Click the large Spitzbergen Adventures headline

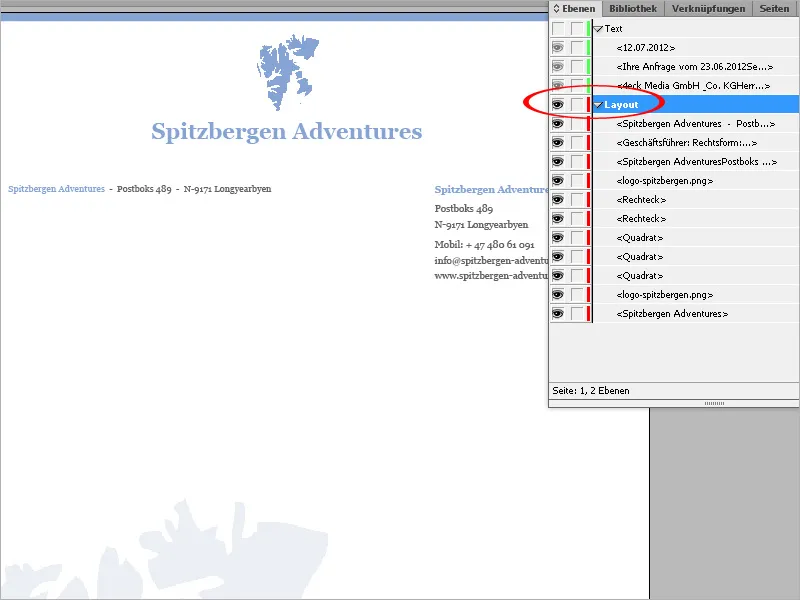tap(287, 131)
